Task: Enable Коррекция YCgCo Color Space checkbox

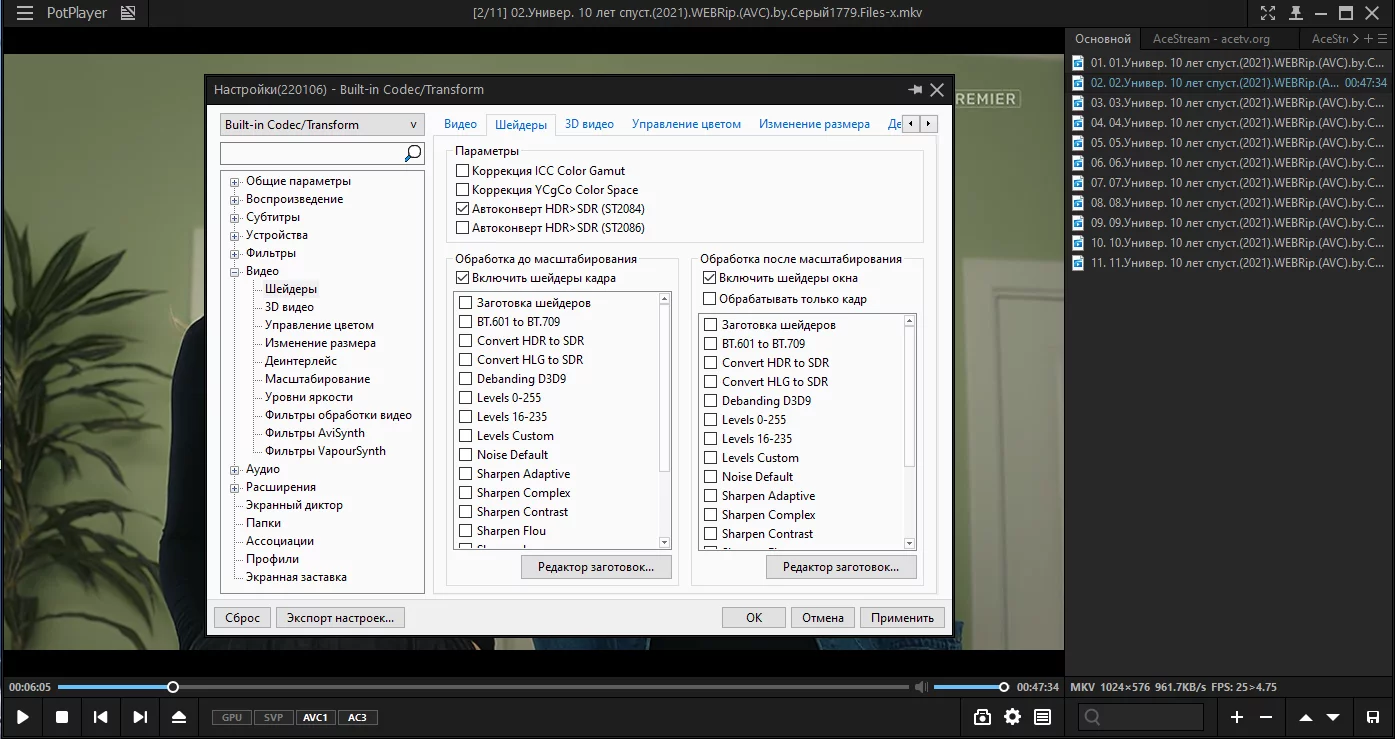Action: (x=463, y=190)
